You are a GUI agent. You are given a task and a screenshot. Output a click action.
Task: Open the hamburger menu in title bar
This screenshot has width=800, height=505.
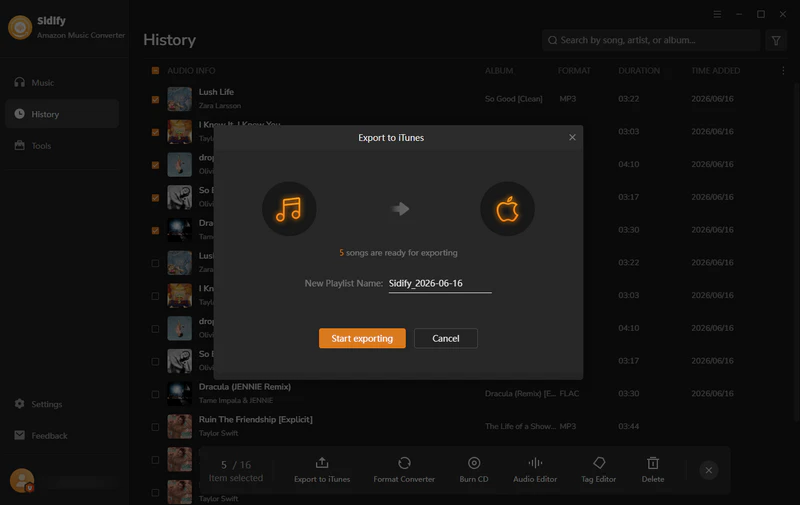(717, 14)
